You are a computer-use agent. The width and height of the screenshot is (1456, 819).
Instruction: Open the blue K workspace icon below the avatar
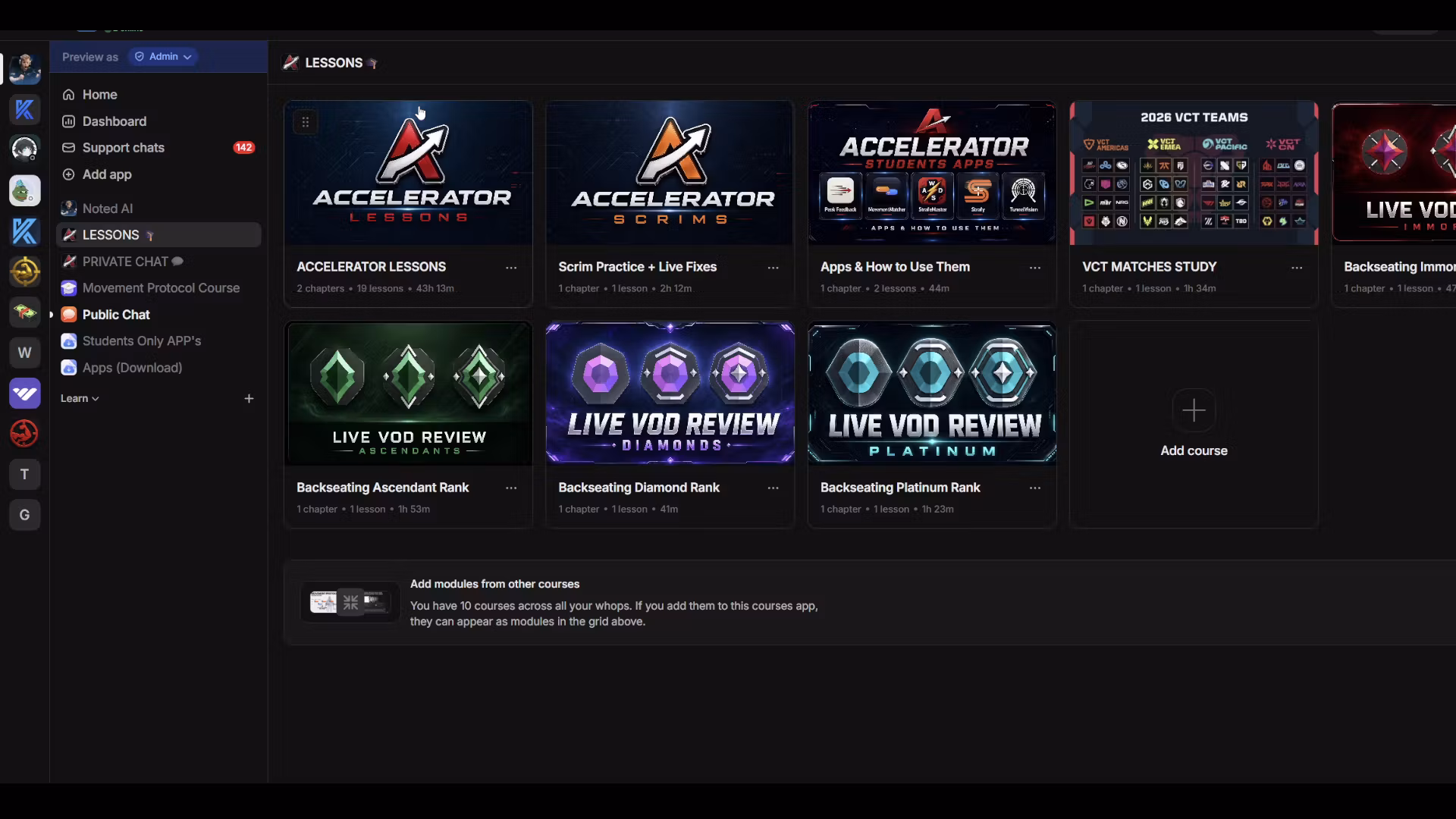[x=24, y=109]
